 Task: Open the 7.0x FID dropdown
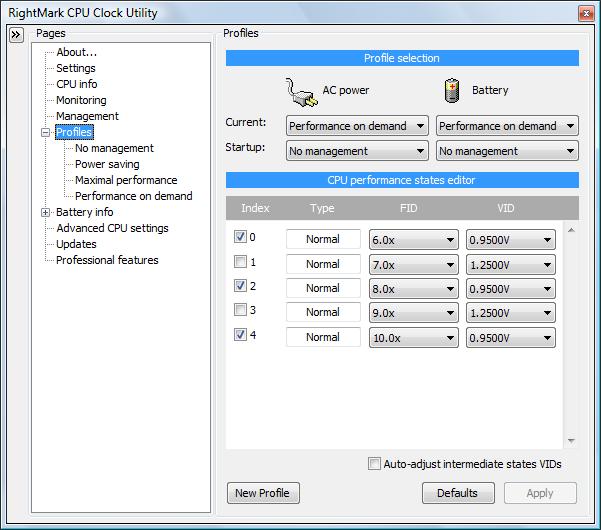[x=414, y=264]
